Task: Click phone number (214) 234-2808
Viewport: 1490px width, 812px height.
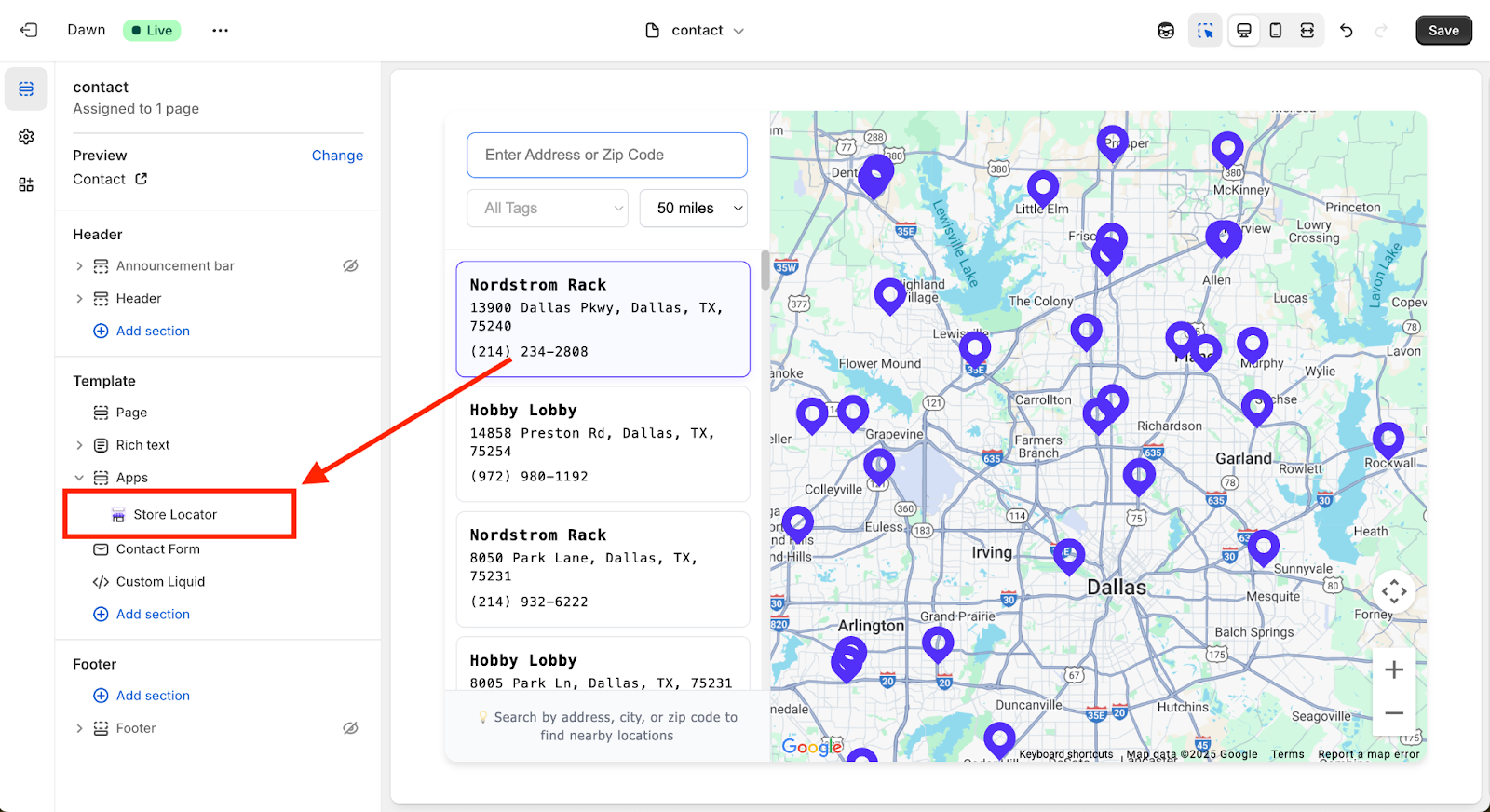Action: pos(529,352)
